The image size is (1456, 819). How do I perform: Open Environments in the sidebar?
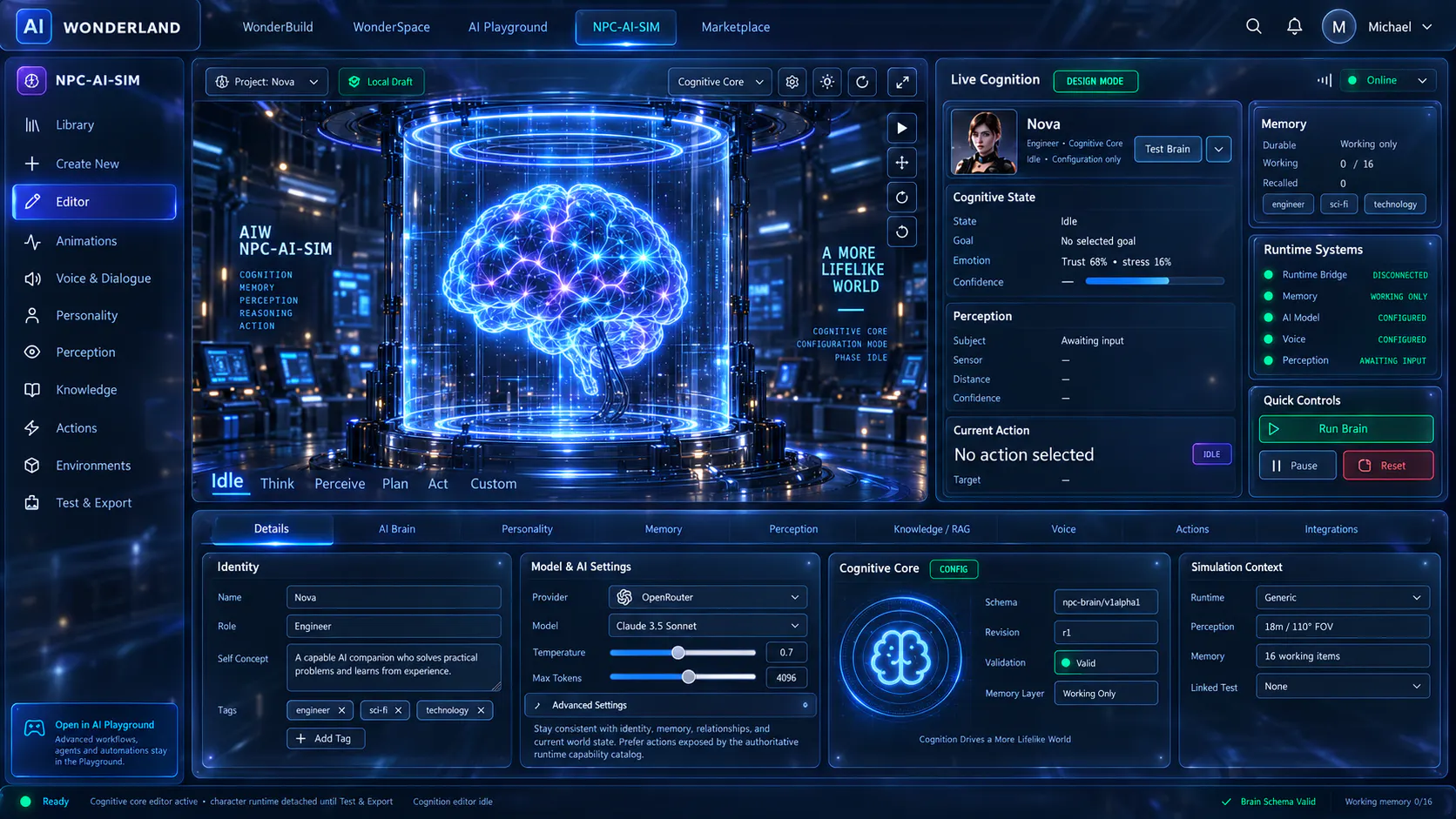(x=94, y=466)
